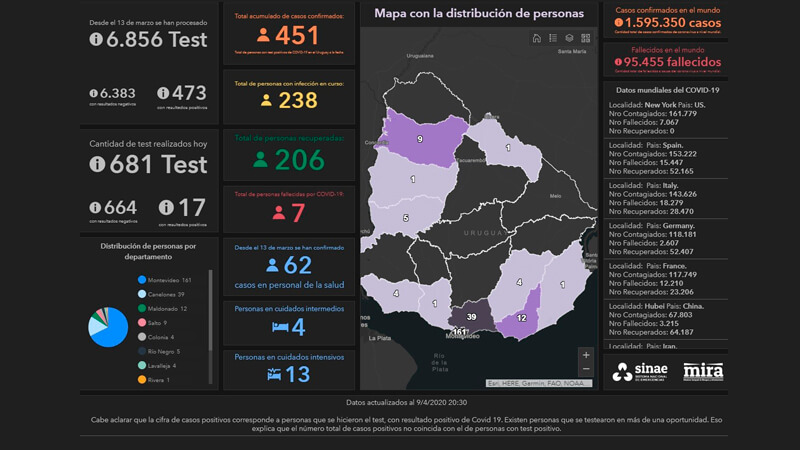
Task: Click the Esri, HERE, Garmin attribution
Action: point(539,383)
